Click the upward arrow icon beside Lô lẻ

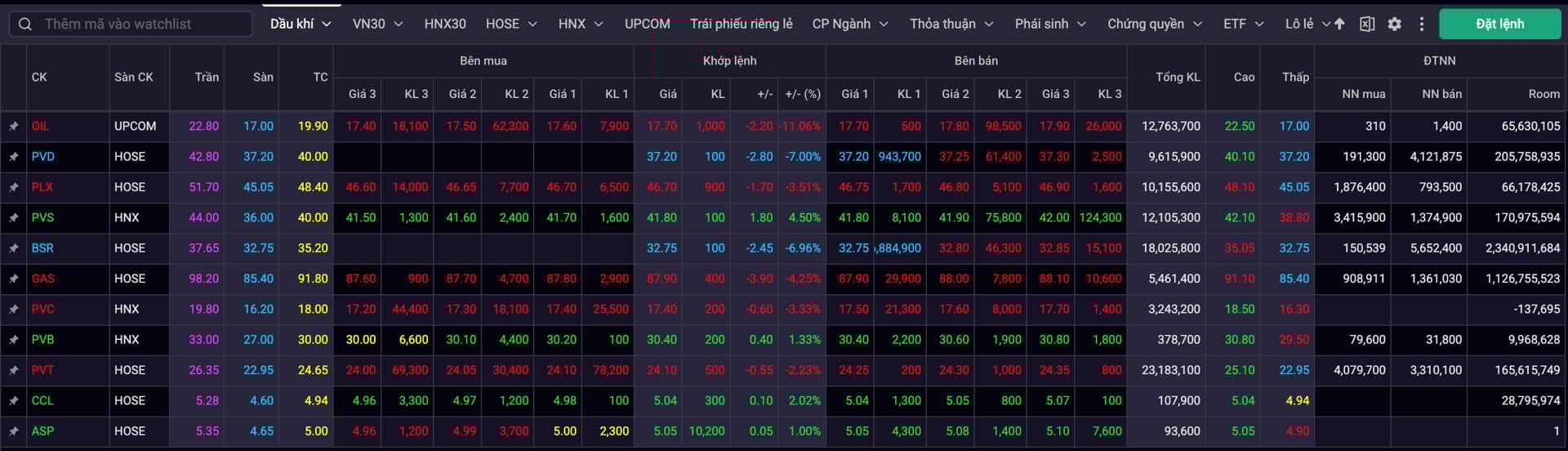[x=1339, y=25]
